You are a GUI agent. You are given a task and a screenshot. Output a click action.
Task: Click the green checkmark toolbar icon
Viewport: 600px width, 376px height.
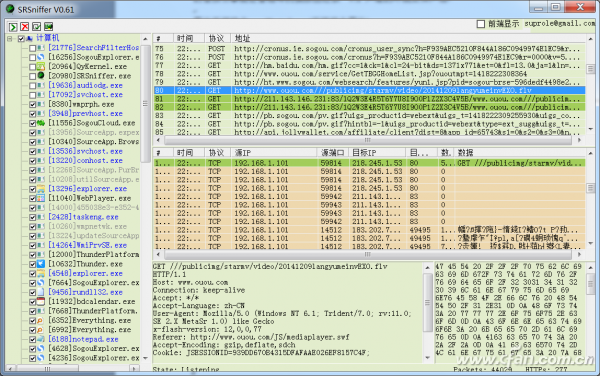coord(37,26)
